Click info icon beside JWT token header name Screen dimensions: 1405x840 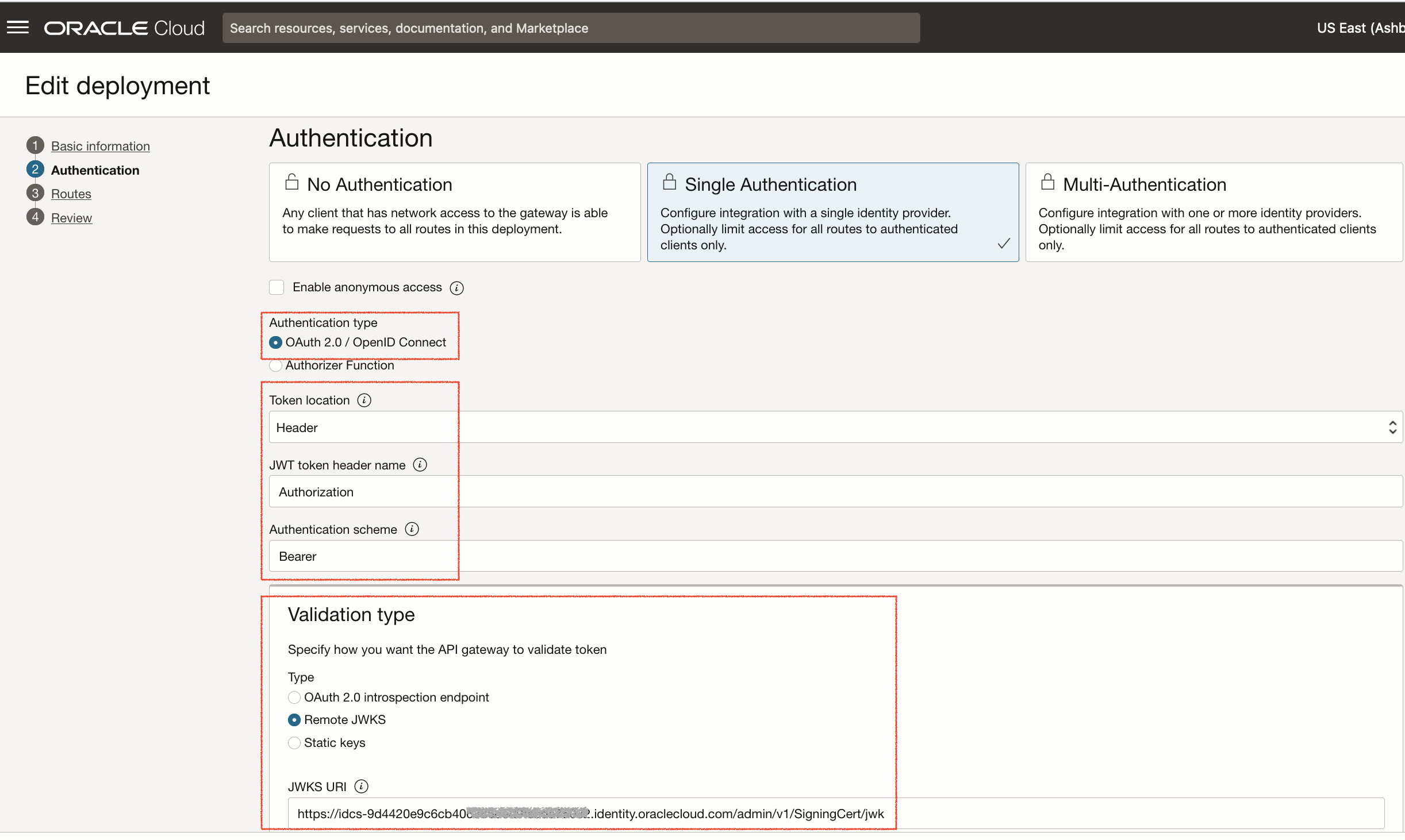coord(420,464)
